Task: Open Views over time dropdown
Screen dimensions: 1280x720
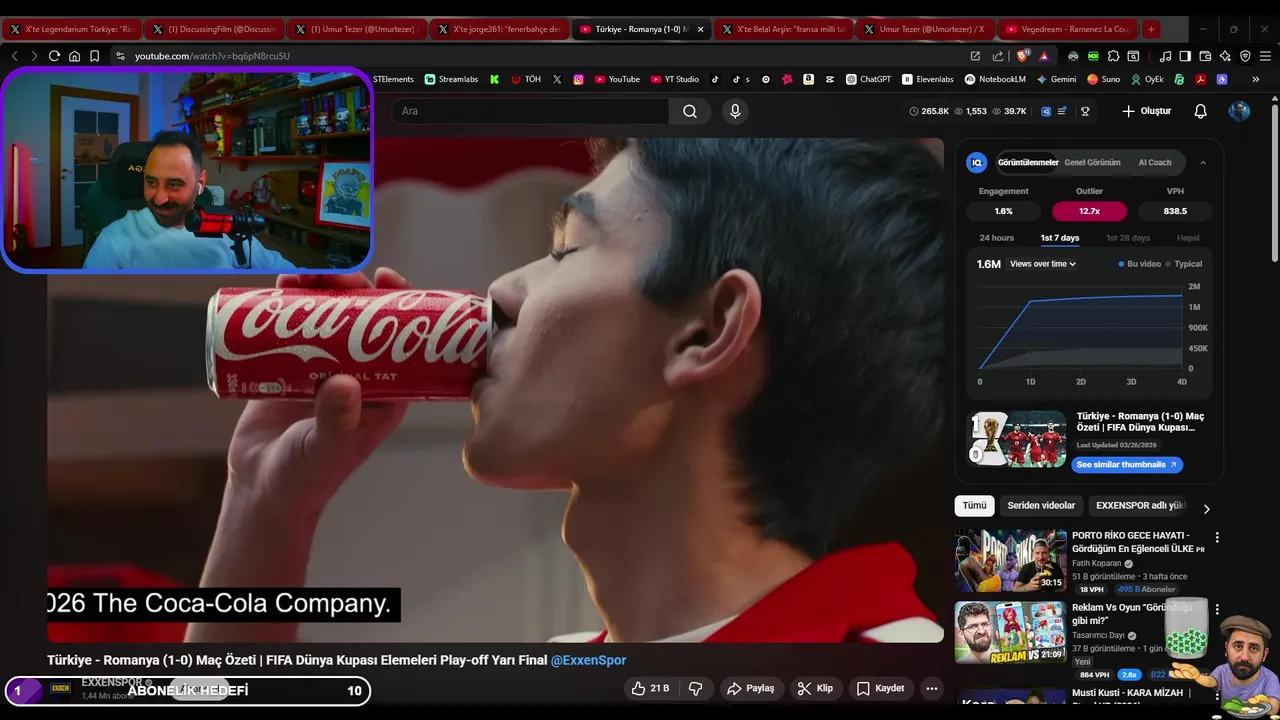Action: pyautogui.click(x=1043, y=264)
